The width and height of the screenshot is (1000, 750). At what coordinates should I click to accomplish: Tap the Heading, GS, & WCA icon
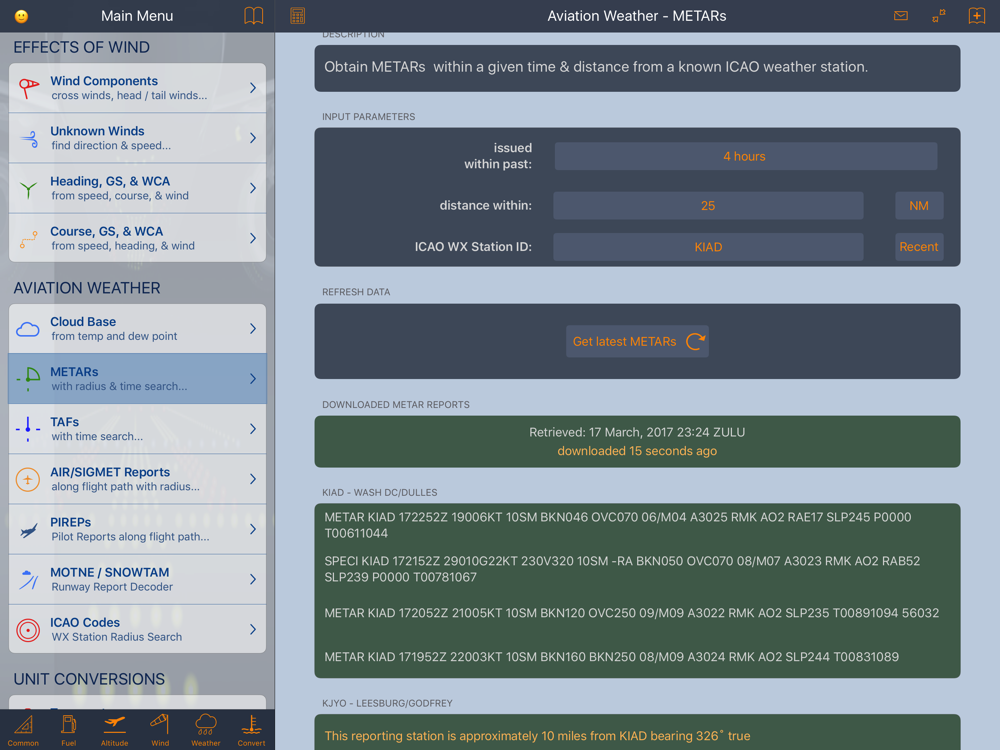click(28, 189)
